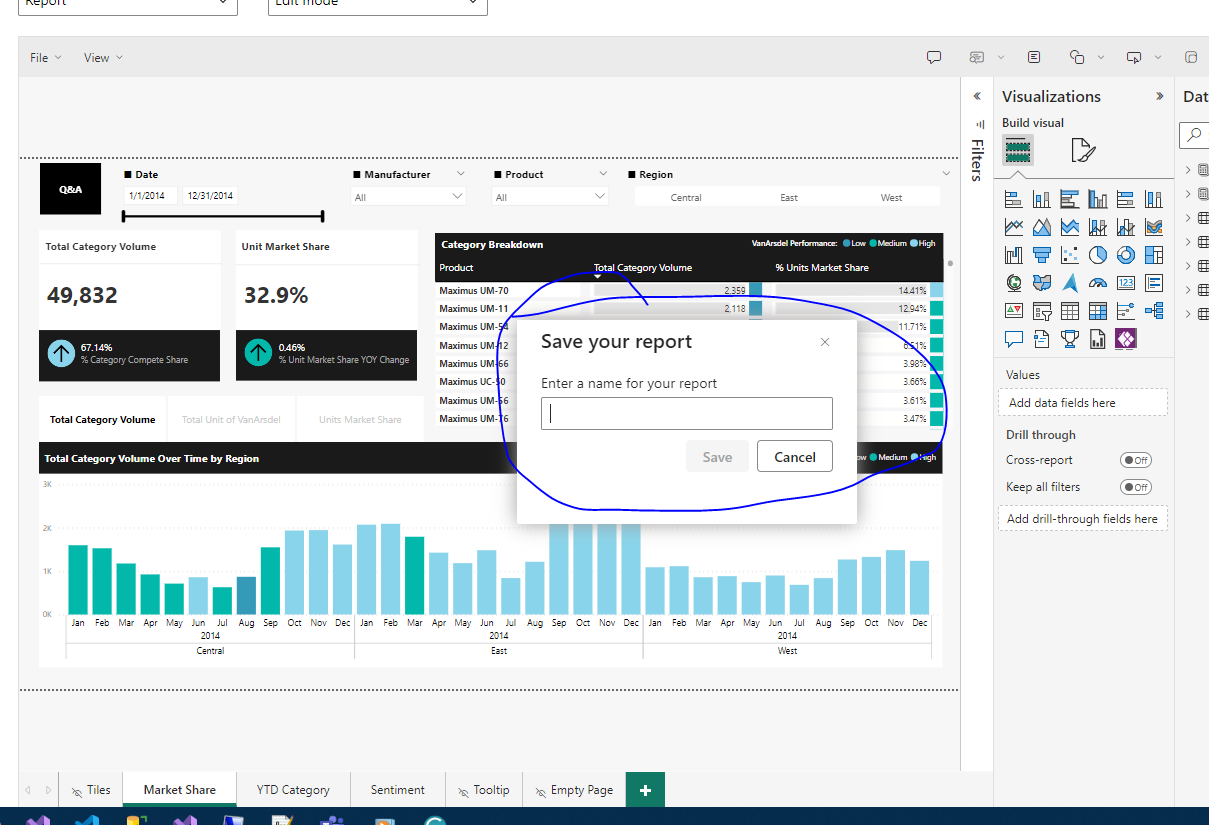Select the 100% stacked column chart visual
The image size is (1209, 825).
(1154, 199)
